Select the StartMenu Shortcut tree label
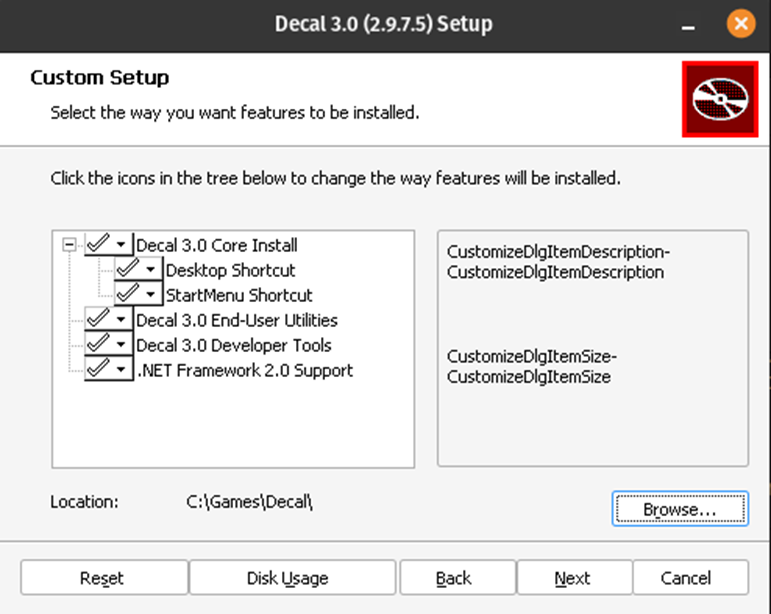This screenshot has width=771, height=614. point(239,295)
